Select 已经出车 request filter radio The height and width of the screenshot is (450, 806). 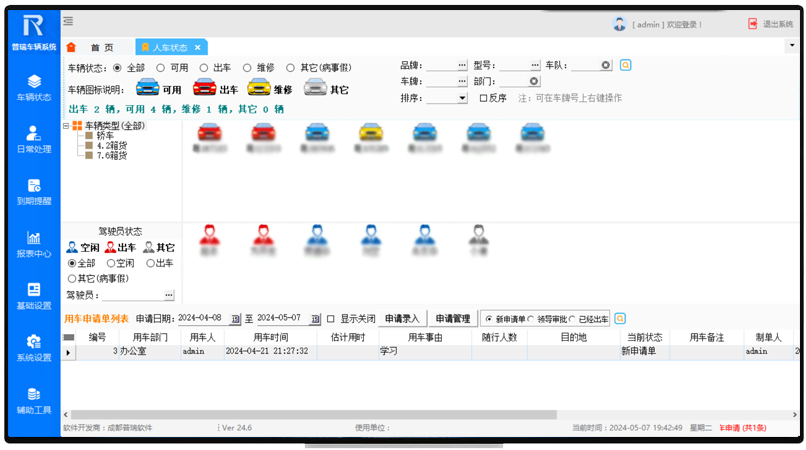point(572,319)
